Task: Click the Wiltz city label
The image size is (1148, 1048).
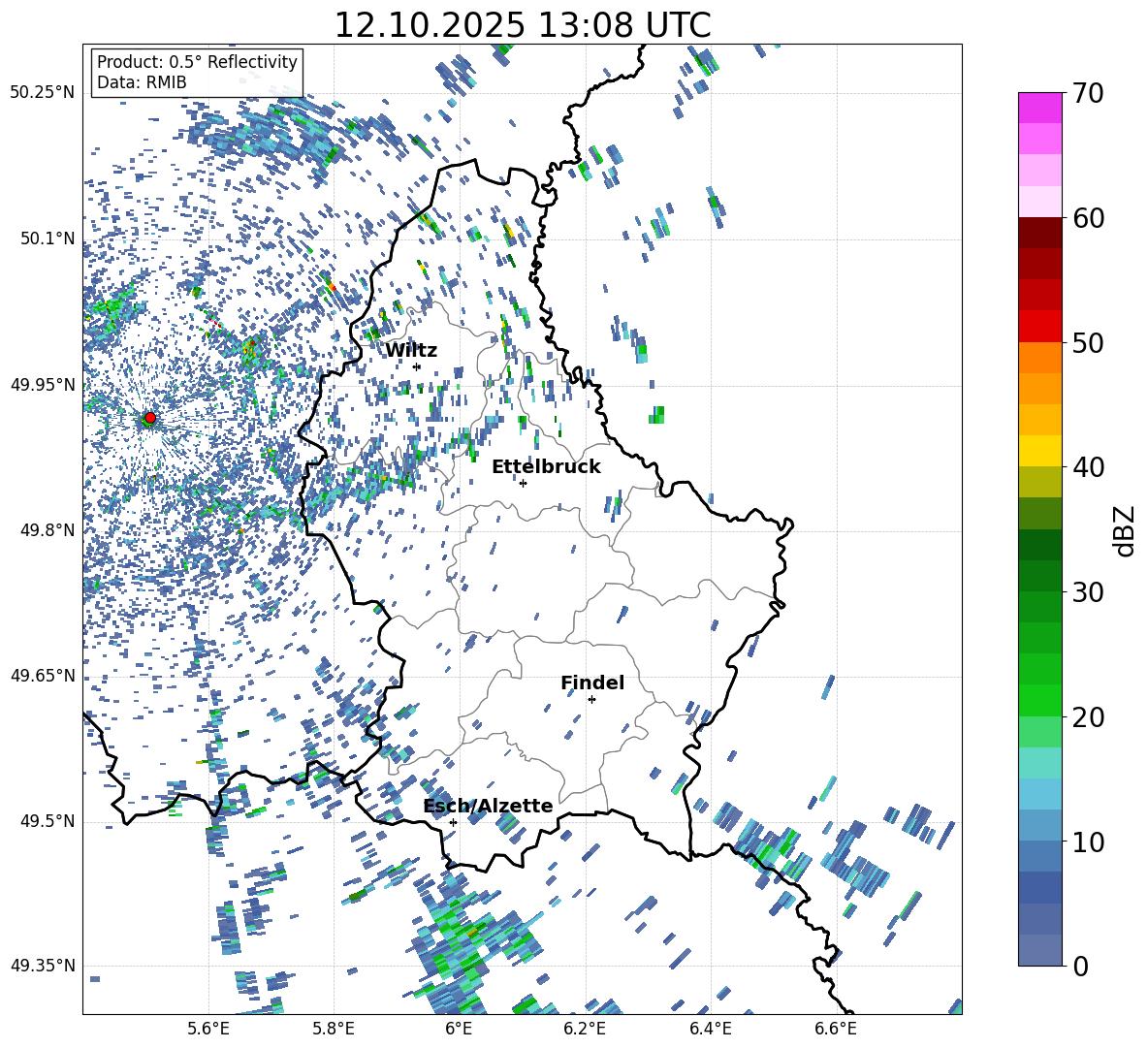Action: pyautogui.click(x=411, y=350)
